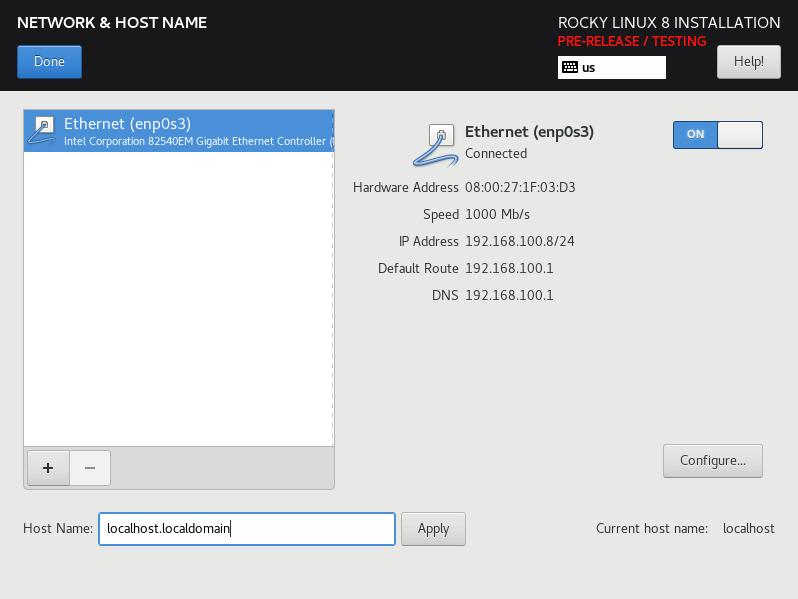Screen dimensions: 798x599
Task: Click the PRE-RELEASE / TESTING label
Action: click(x=632, y=41)
